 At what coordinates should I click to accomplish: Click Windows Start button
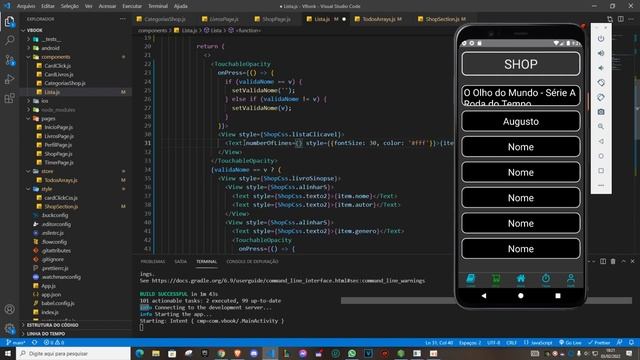[8, 353]
